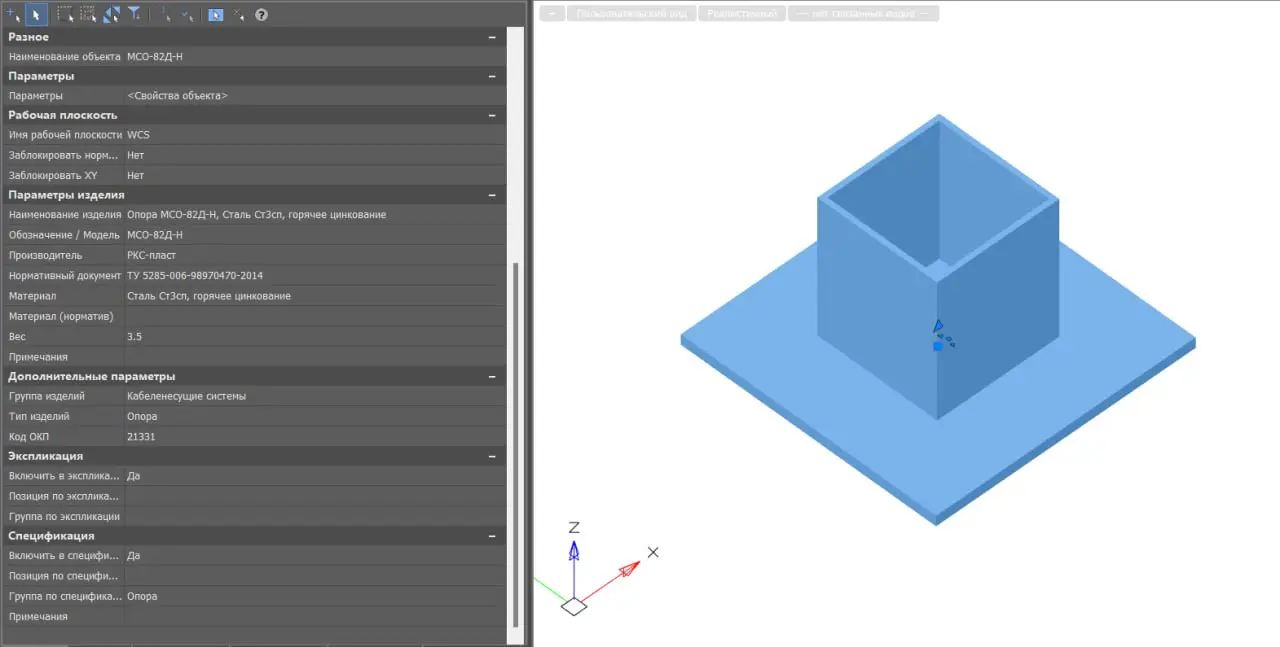Click the properties panel vertical scrollbar
This screenshot has height=647, width=1280.
click(x=516, y=440)
